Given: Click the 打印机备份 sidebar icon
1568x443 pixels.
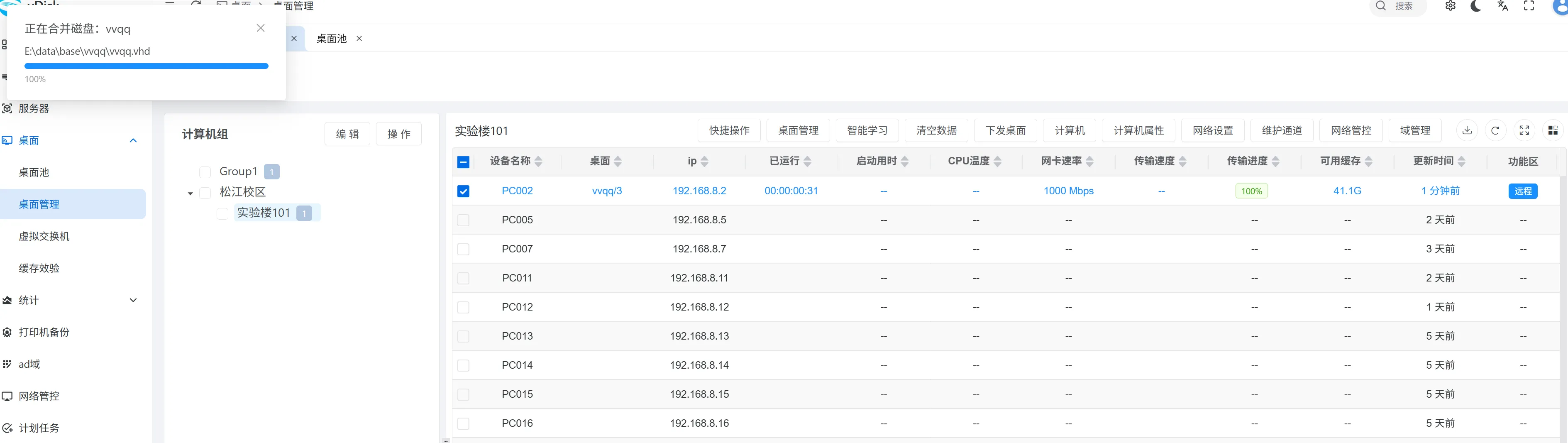Looking at the screenshot, I should [x=7, y=332].
